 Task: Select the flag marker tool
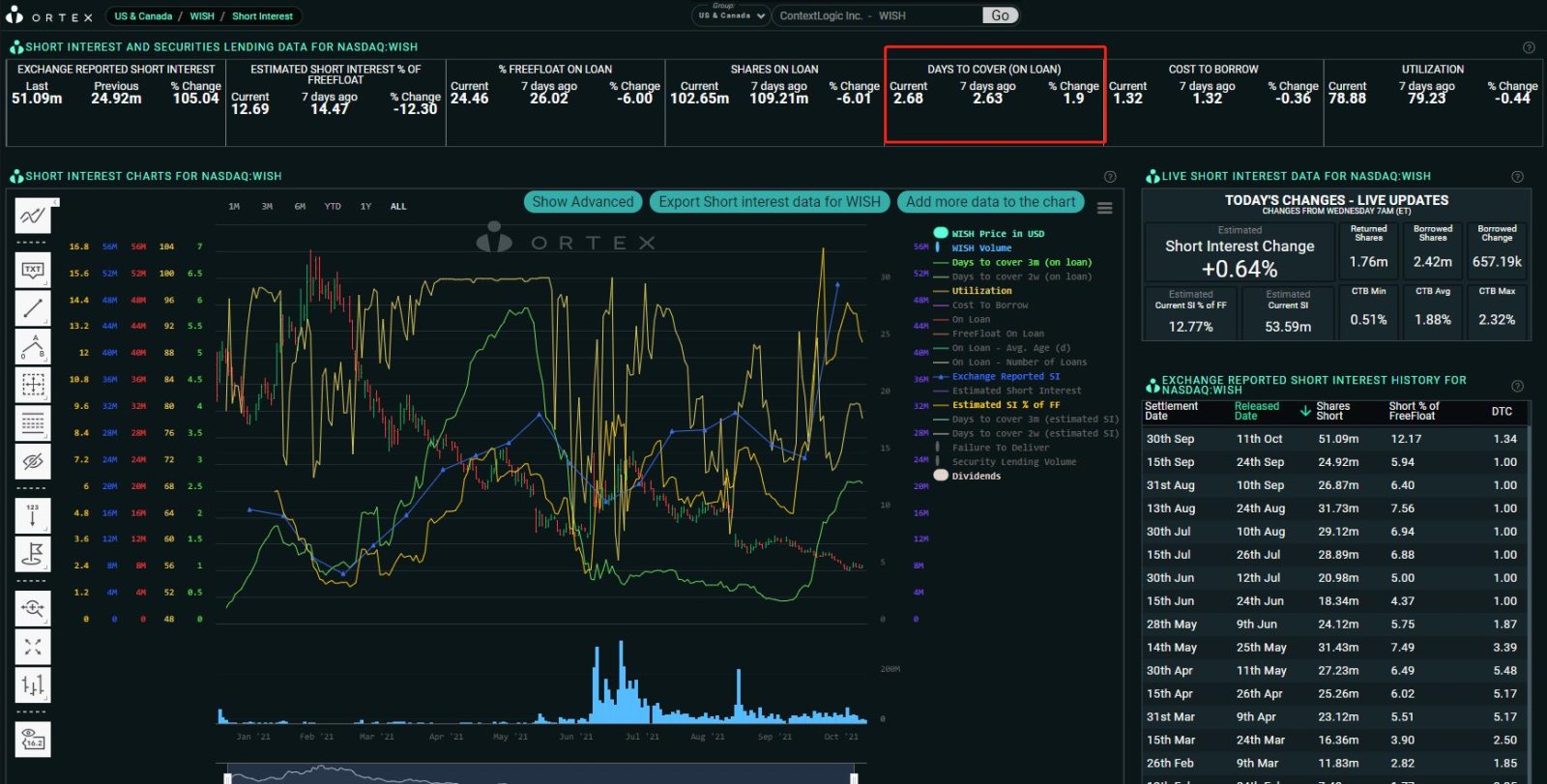coord(33,555)
